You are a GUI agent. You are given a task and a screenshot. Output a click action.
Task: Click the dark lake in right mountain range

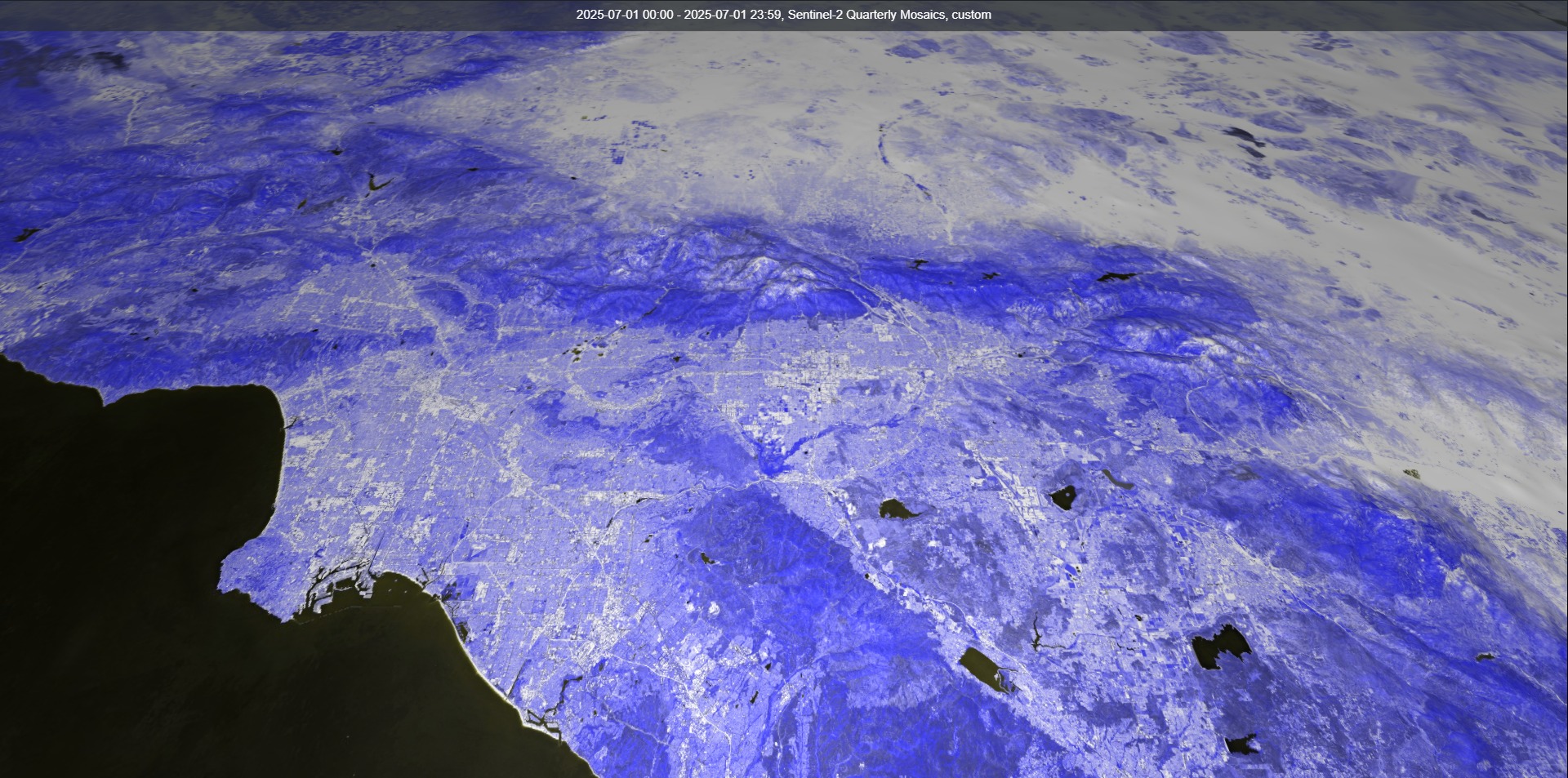(1117, 278)
